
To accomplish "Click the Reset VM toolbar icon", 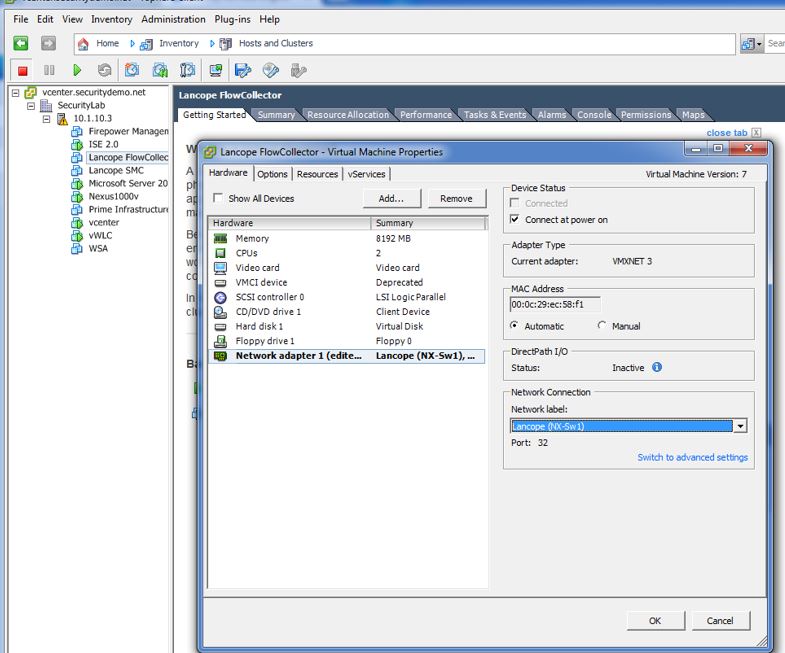I will click(x=104, y=70).
